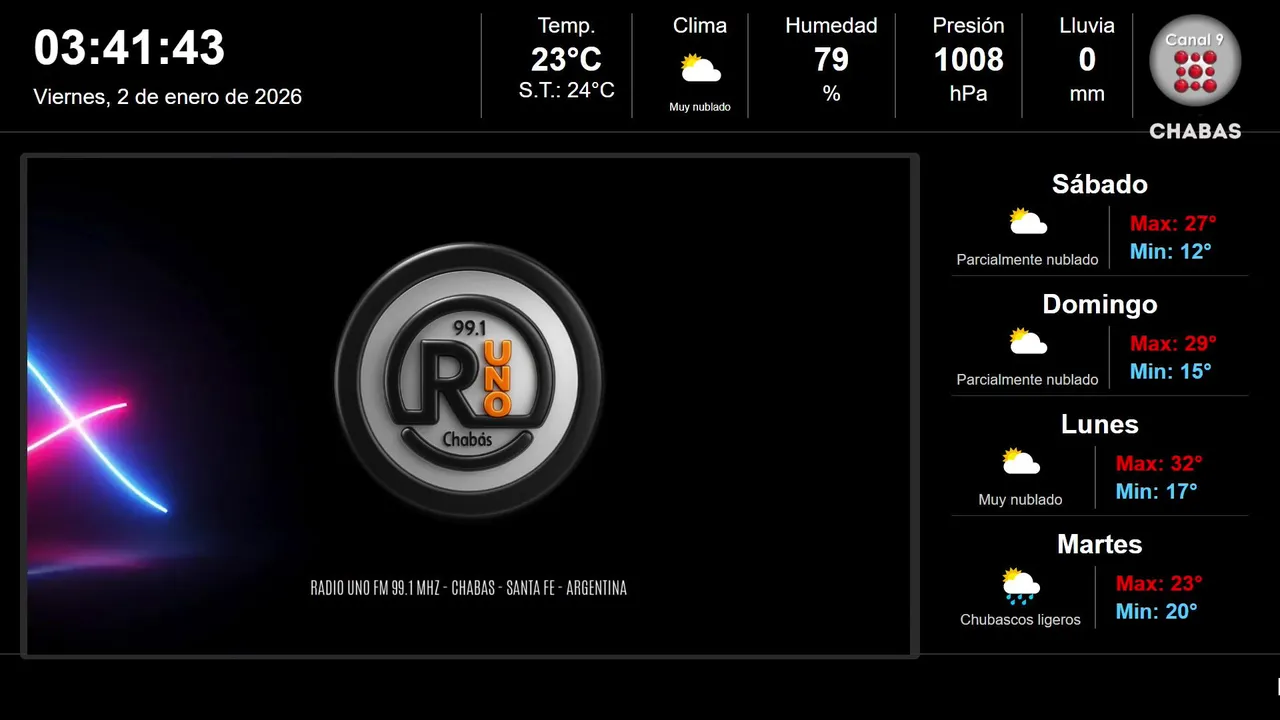
Task: Click Martes' Min: 20° value
Action: tap(1156, 611)
